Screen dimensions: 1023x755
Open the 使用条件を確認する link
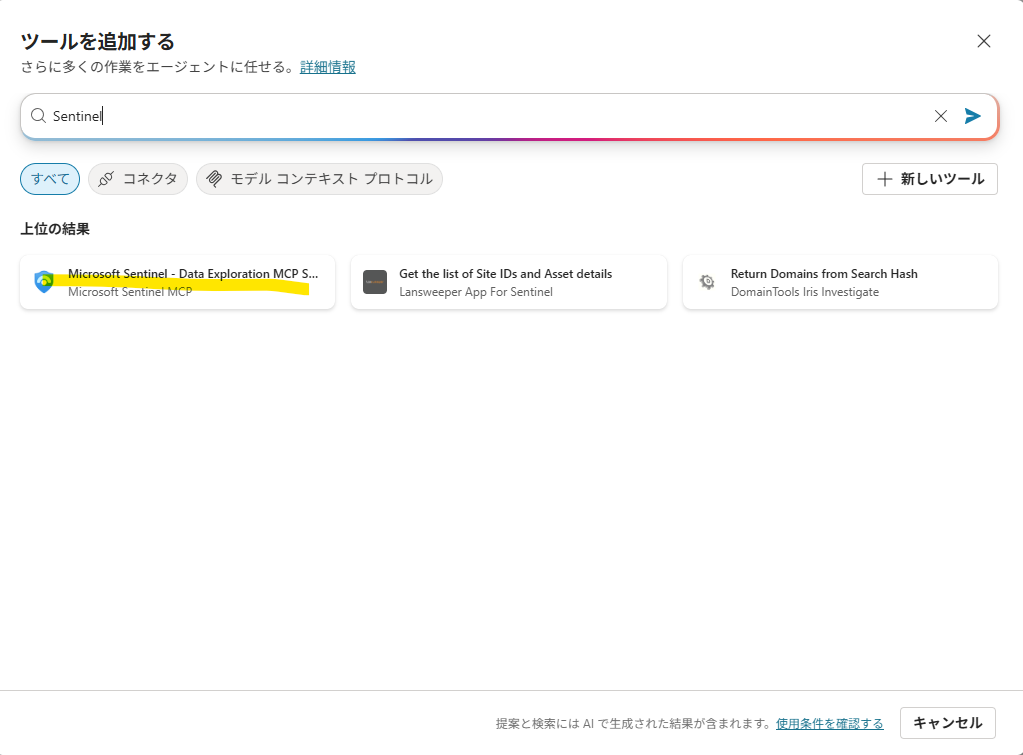pos(829,723)
